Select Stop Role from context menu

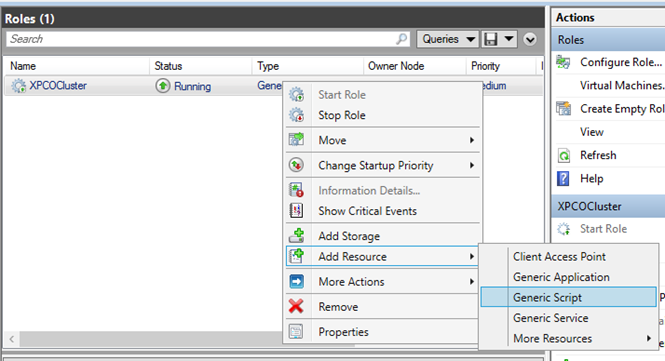pos(383,115)
